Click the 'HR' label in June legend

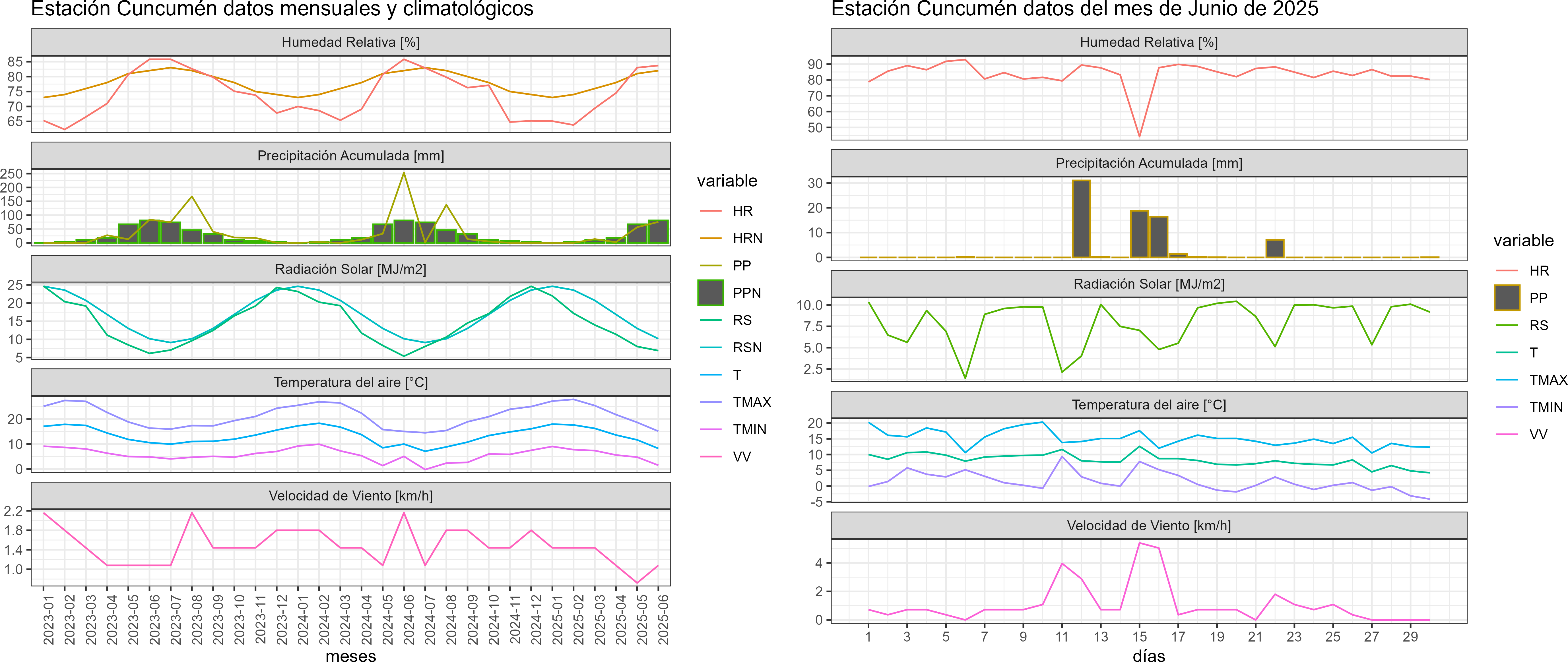[x=1539, y=271]
